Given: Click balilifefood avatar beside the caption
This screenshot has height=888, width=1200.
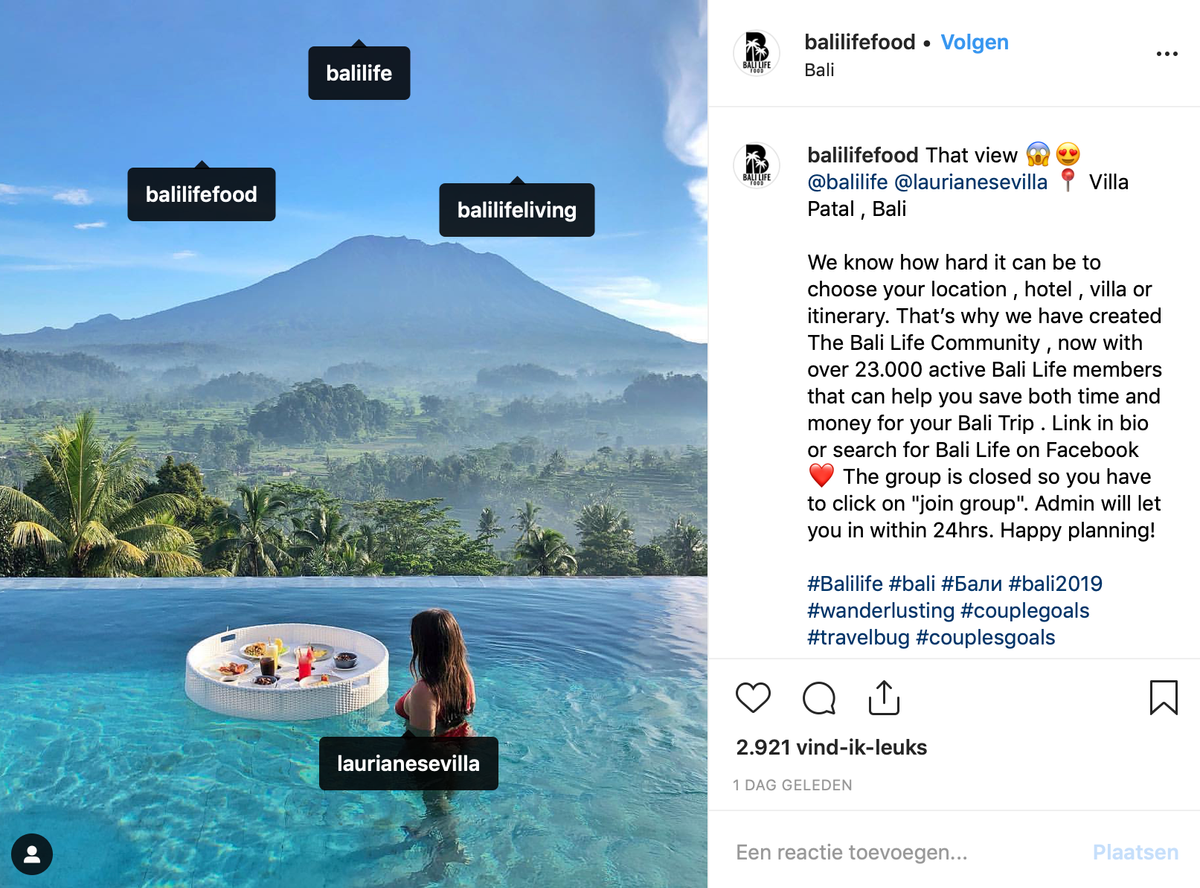Looking at the screenshot, I should coord(756,166).
